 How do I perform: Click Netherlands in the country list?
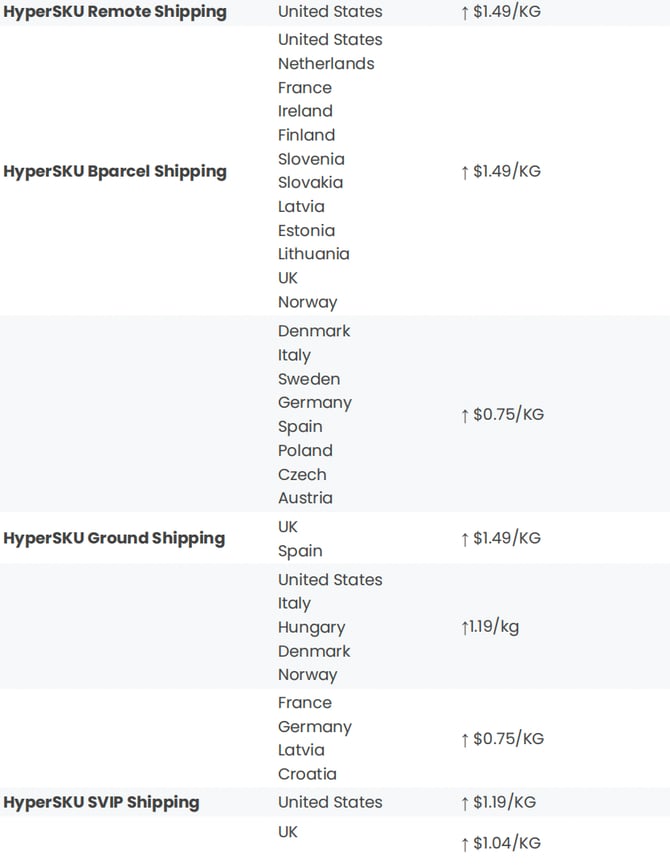coord(326,64)
